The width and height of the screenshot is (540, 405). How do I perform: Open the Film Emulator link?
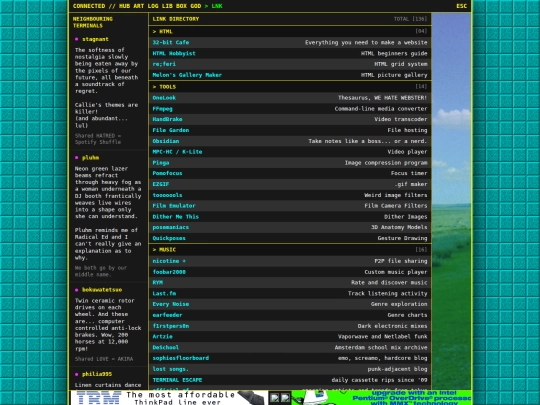coord(174,206)
